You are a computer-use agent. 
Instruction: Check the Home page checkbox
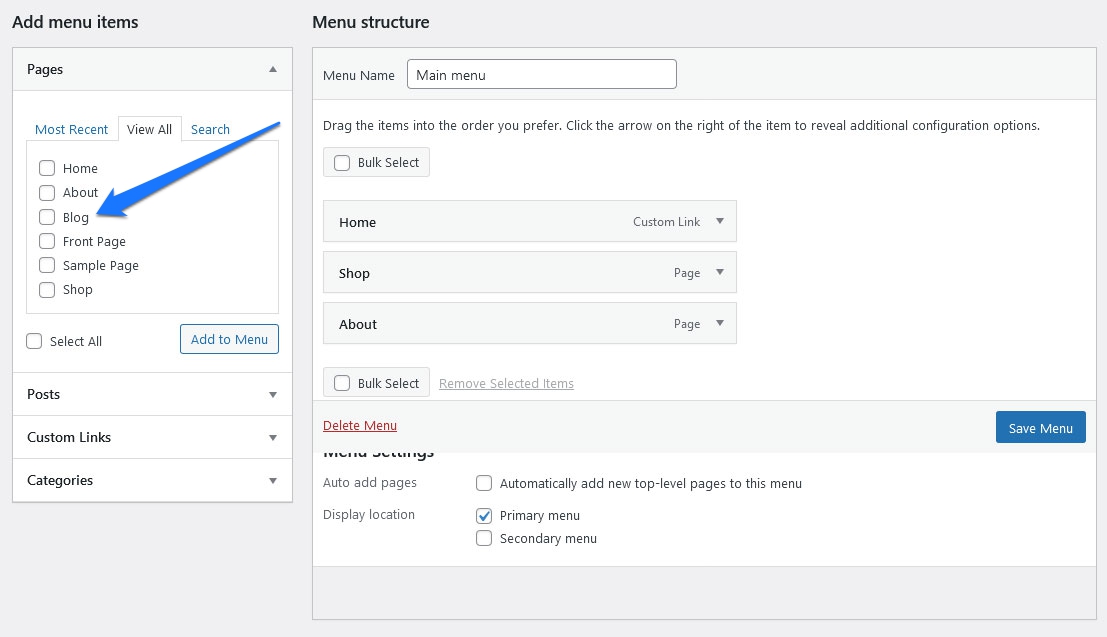tap(47, 168)
